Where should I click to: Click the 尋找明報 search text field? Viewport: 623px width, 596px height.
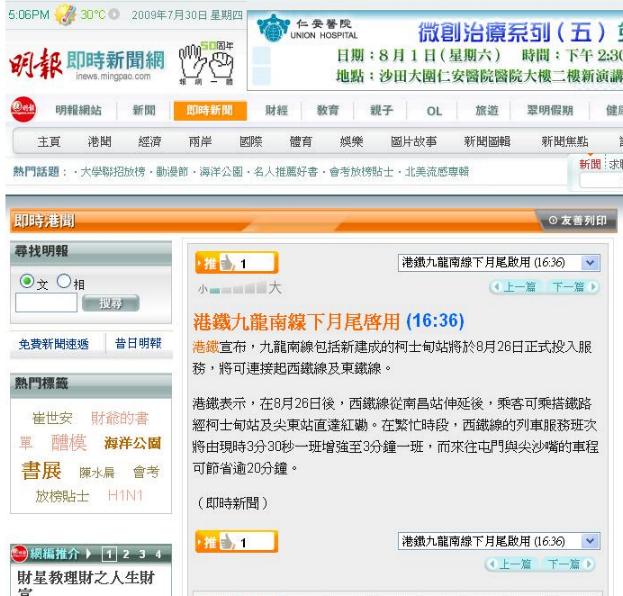coord(46,302)
